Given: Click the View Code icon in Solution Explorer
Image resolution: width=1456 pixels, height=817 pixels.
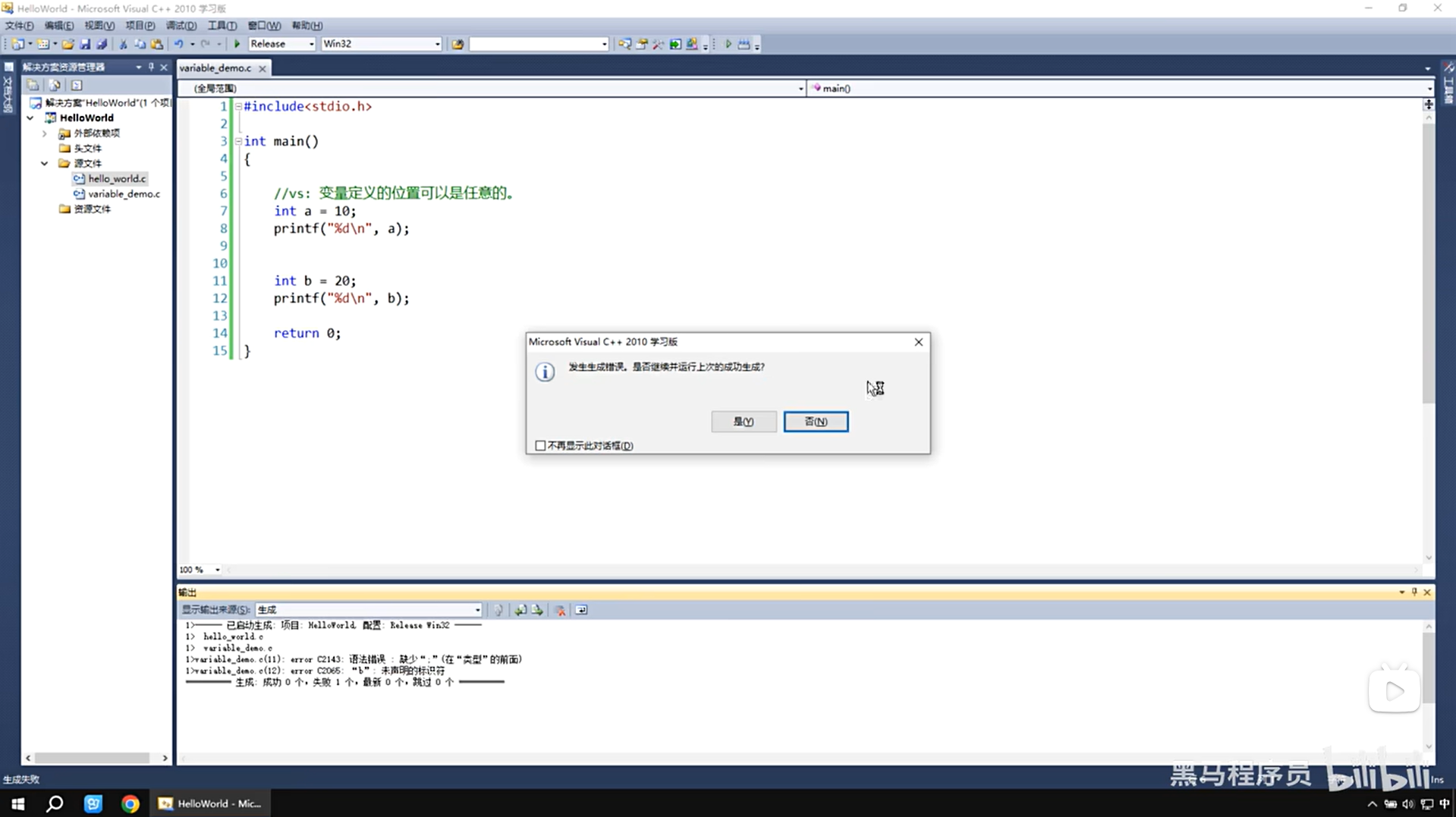Looking at the screenshot, I should coord(77,85).
